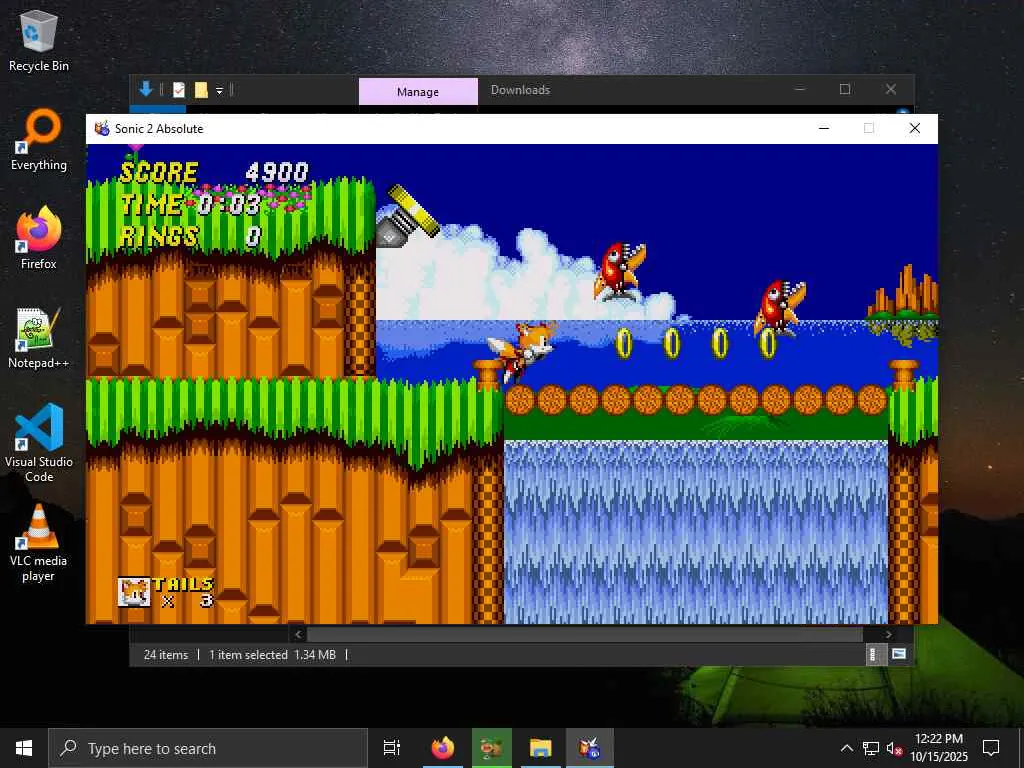
Task: Switch to Sonic 2 Absolute taskbar icon
Action: 590,748
